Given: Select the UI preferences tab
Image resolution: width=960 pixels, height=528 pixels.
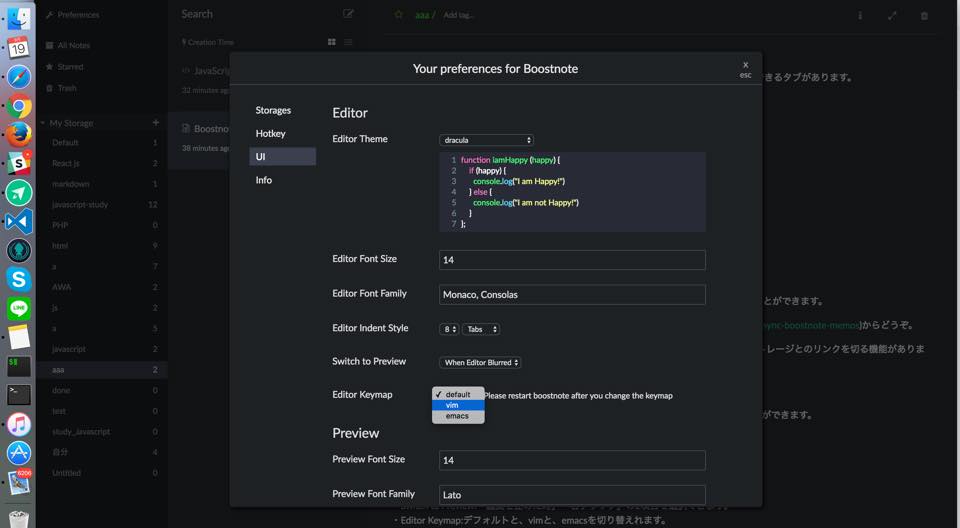Looking at the screenshot, I should point(283,157).
